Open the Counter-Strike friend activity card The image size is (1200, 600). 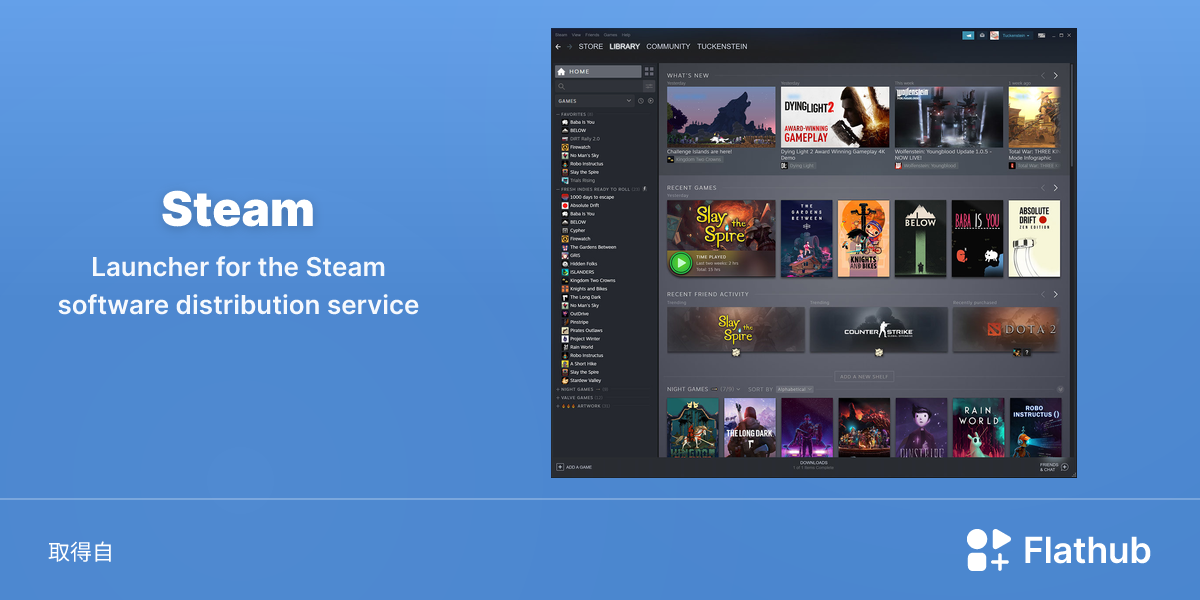coord(879,329)
